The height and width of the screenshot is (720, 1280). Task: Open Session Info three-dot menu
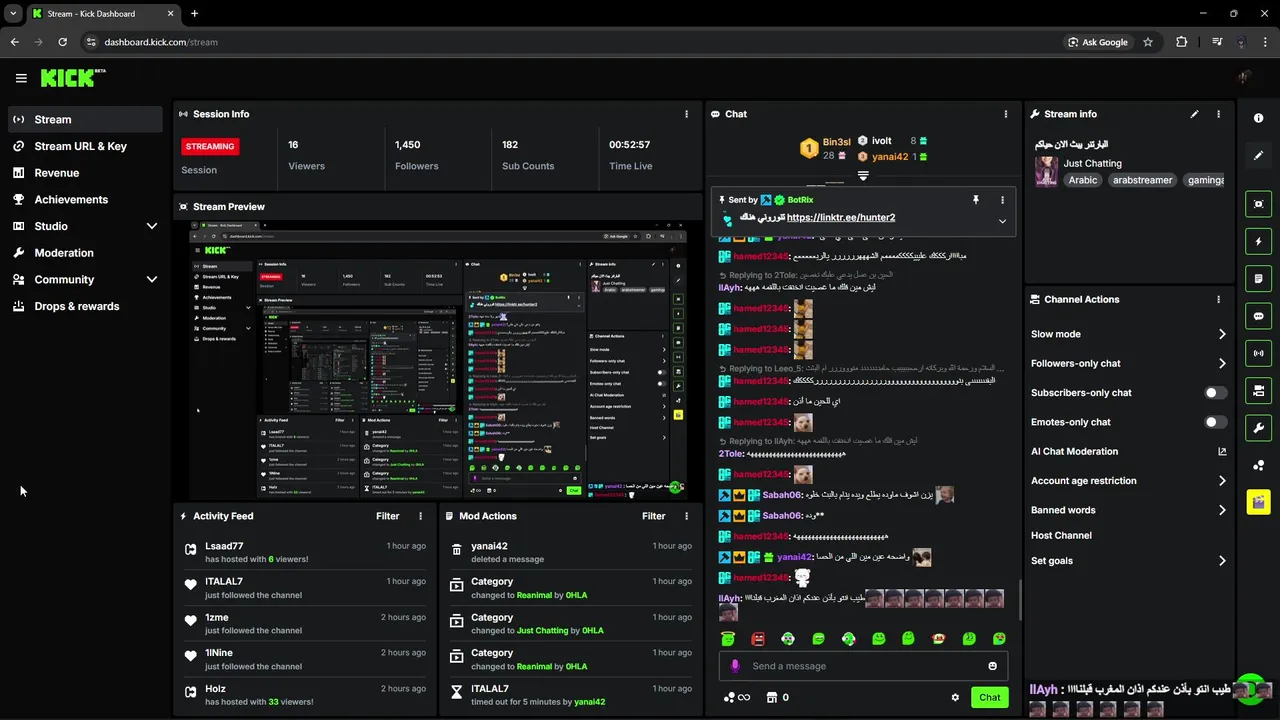(x=686, y=114)
